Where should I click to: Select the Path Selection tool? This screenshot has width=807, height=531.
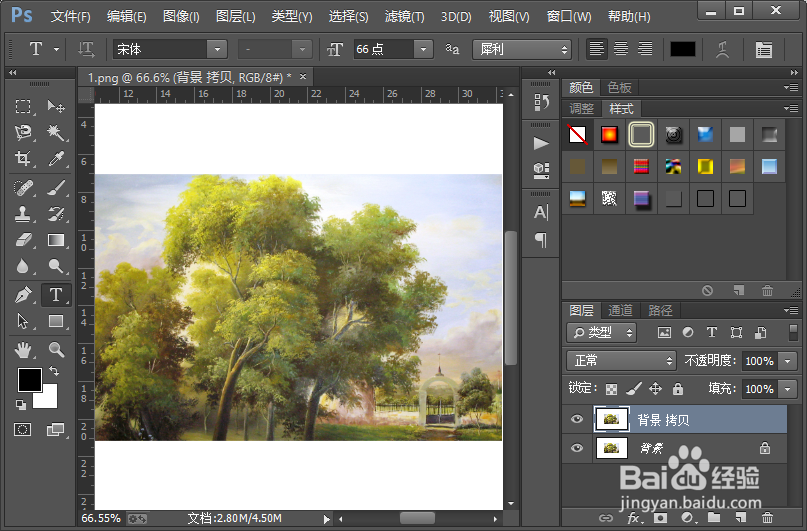23,321
